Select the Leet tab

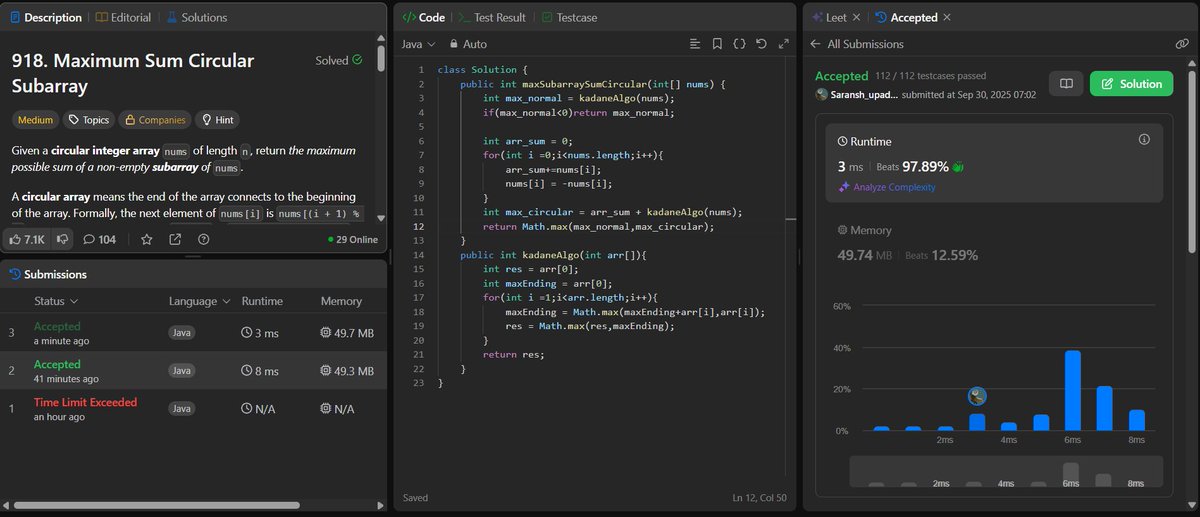(830, 17)
